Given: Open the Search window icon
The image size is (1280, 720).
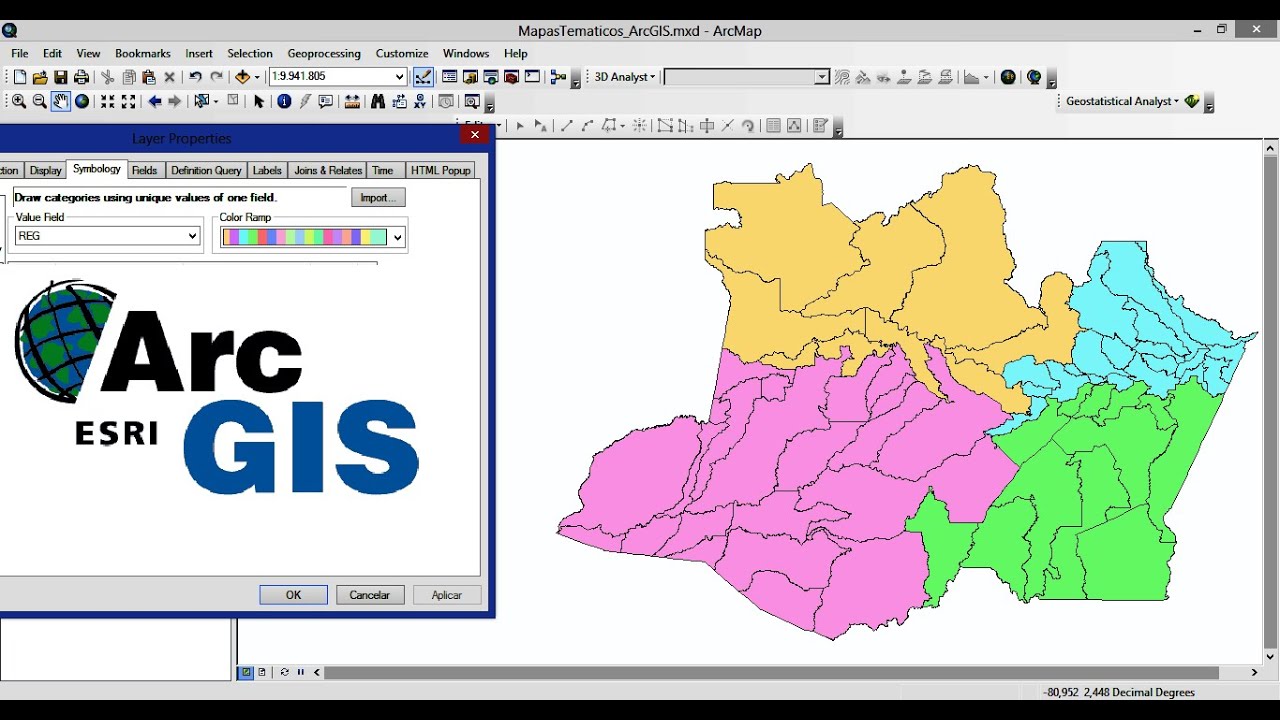Looking at the screenshot, I should coord(491,77).
